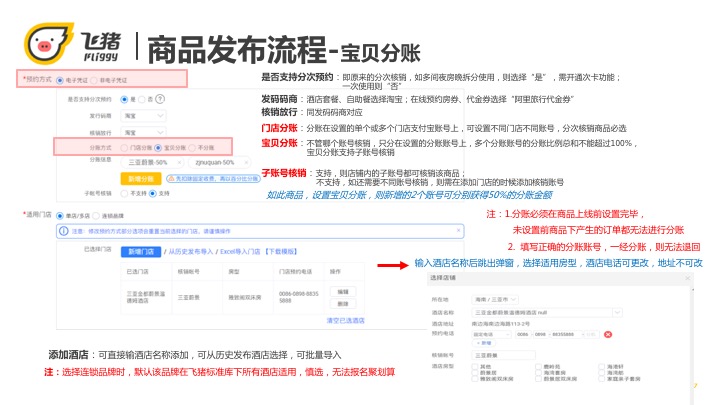The image size is (720, 405).
Task: Click the Fliggy pig logo
Action: pos(48,44)
